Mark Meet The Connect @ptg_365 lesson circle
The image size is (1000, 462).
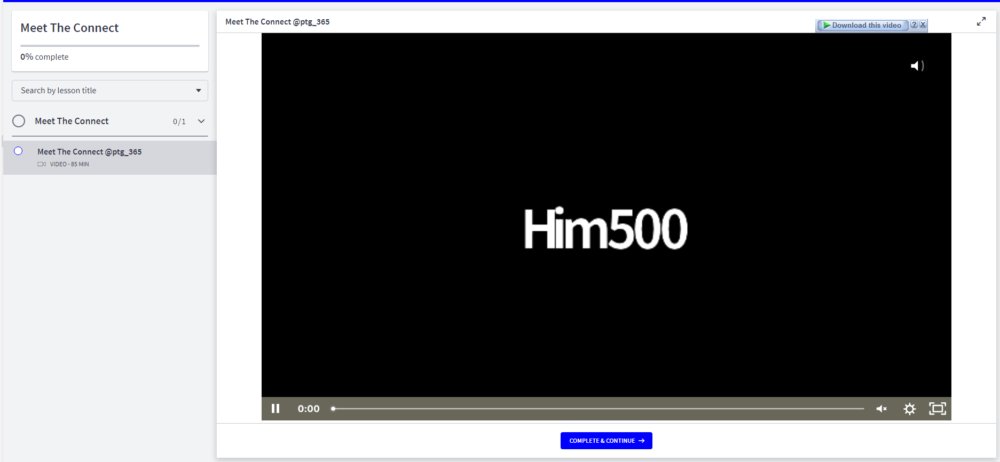pyautogui.click(x=18, y=151)
